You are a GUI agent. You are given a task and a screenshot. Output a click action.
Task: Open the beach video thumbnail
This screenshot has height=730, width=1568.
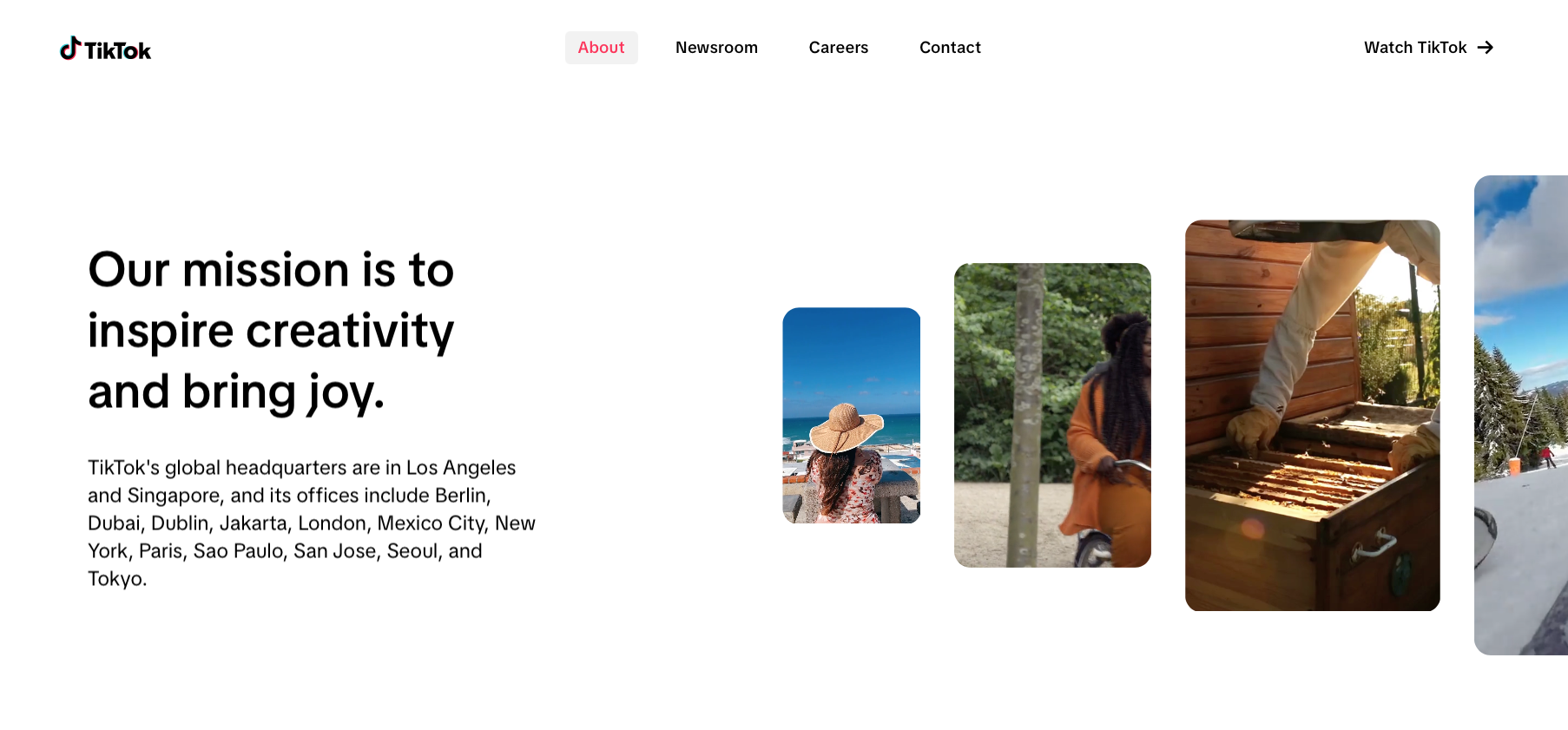(x=852, y=416)
